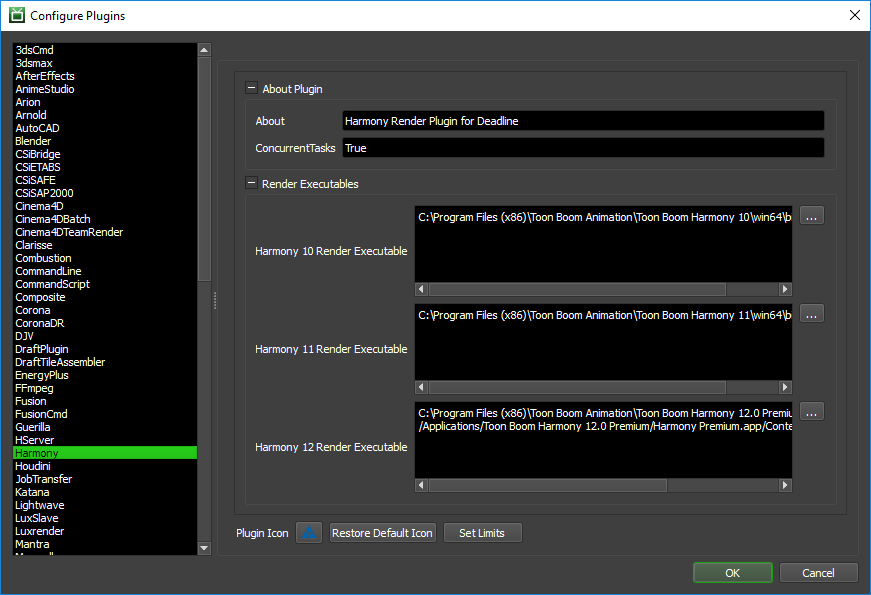The width and height of the screenshot is (871, 595).
Task: Select AfterEffects plugin
Action: pos(104,76)
